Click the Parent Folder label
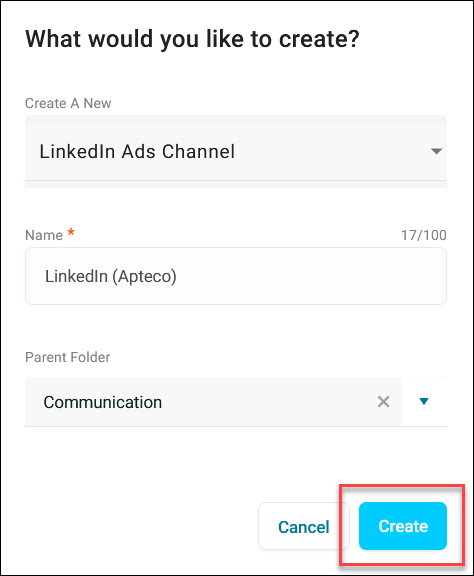 pyautogui.click(x=68, y=357)
